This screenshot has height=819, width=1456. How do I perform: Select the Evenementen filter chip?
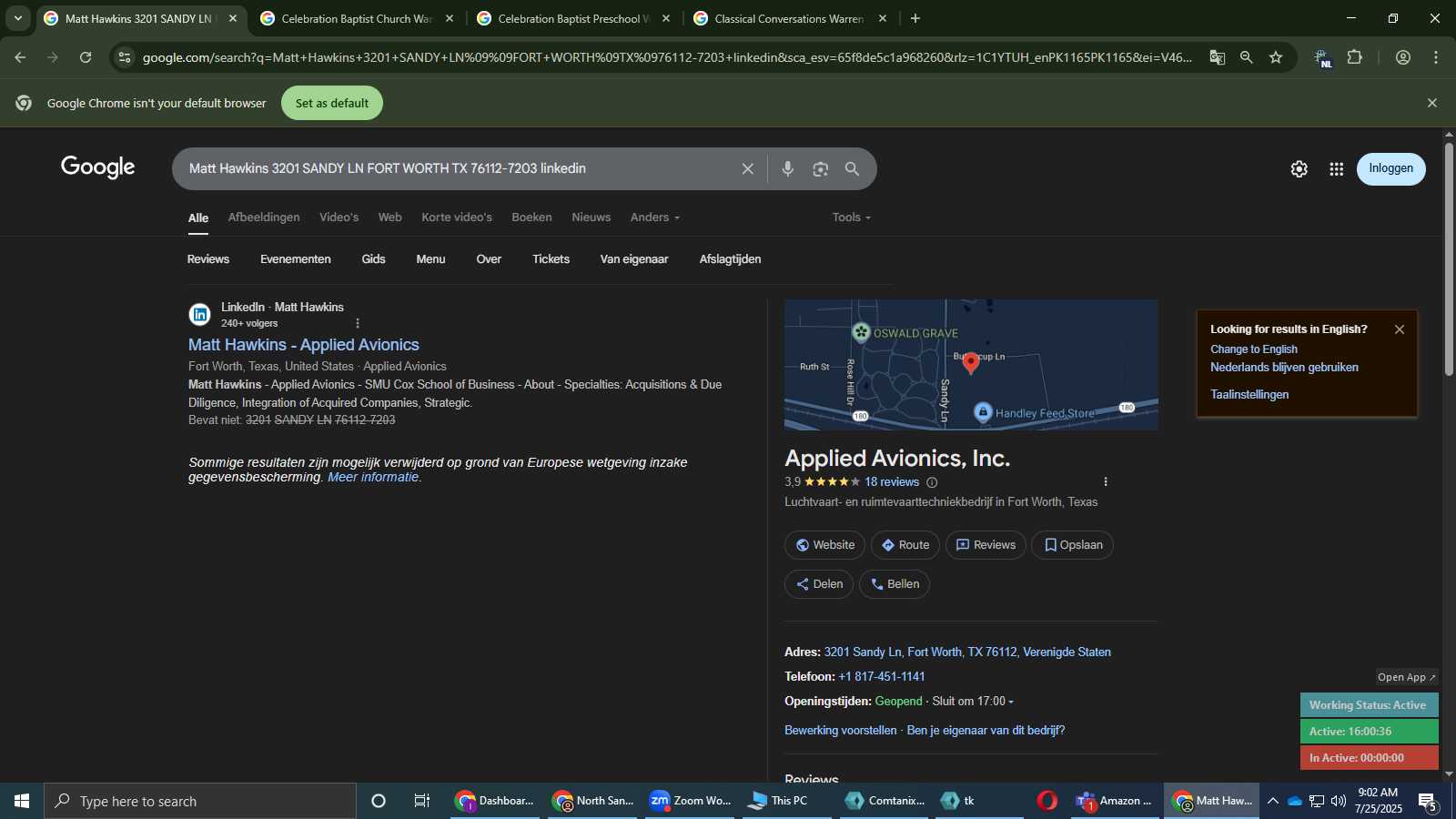pos(296,259)
